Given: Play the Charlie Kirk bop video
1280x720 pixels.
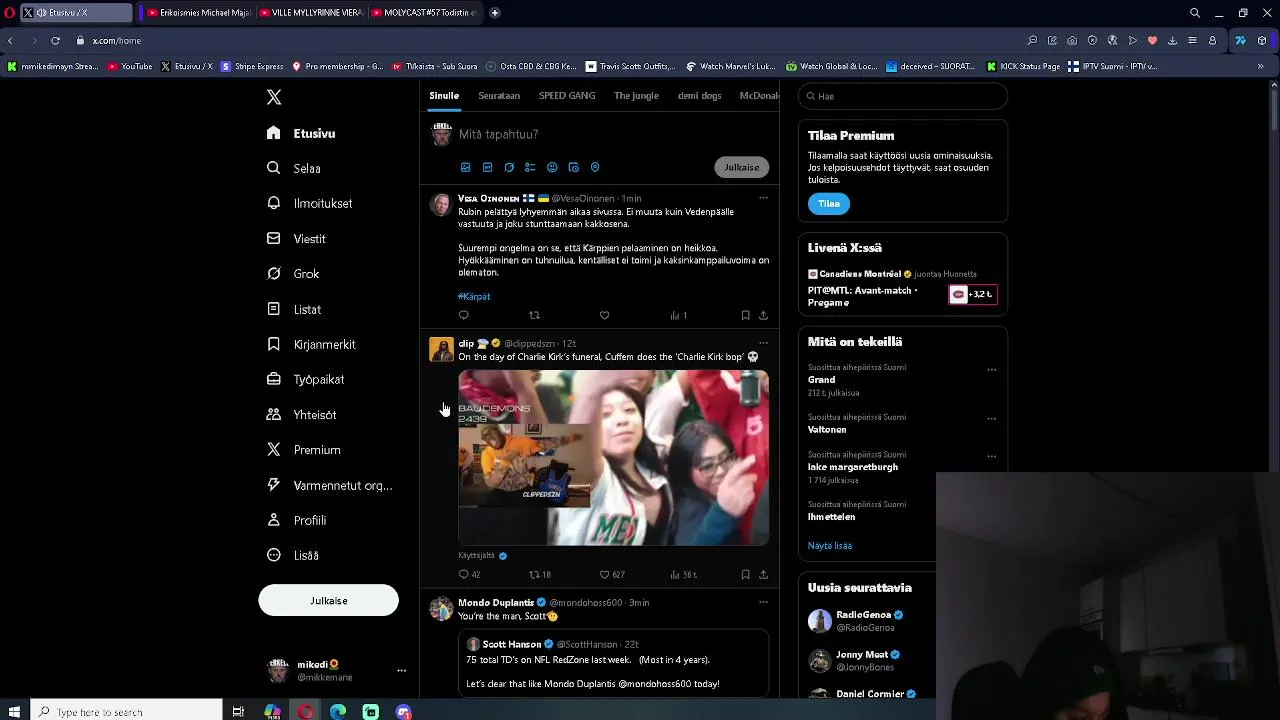Looking at the screenshot, I should 613,457.
